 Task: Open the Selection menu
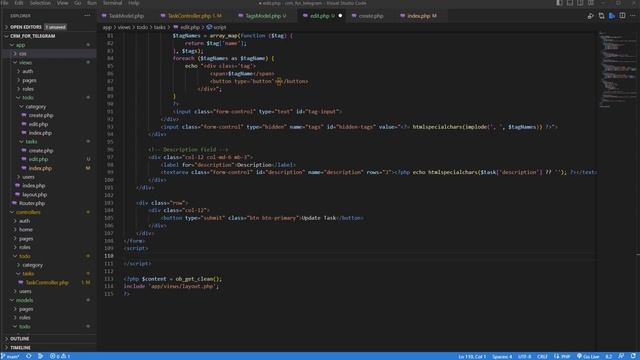(40, 3)
